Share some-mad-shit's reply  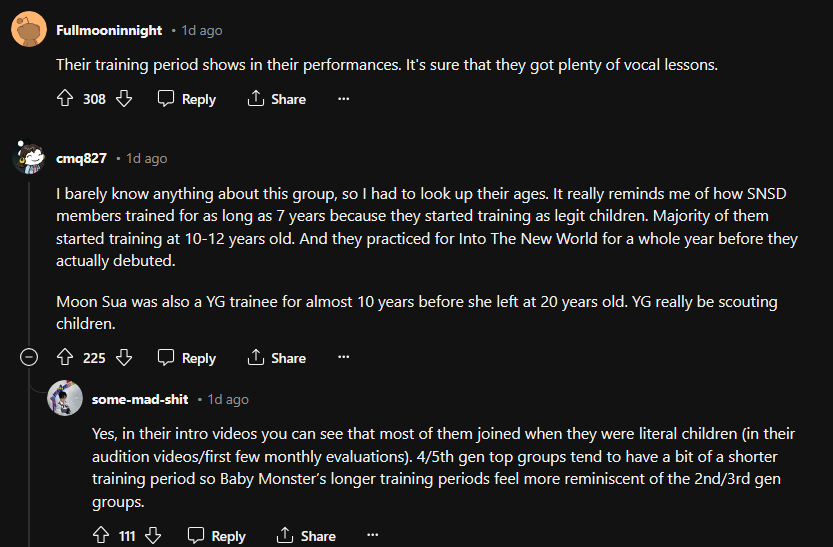coord(307,536)
